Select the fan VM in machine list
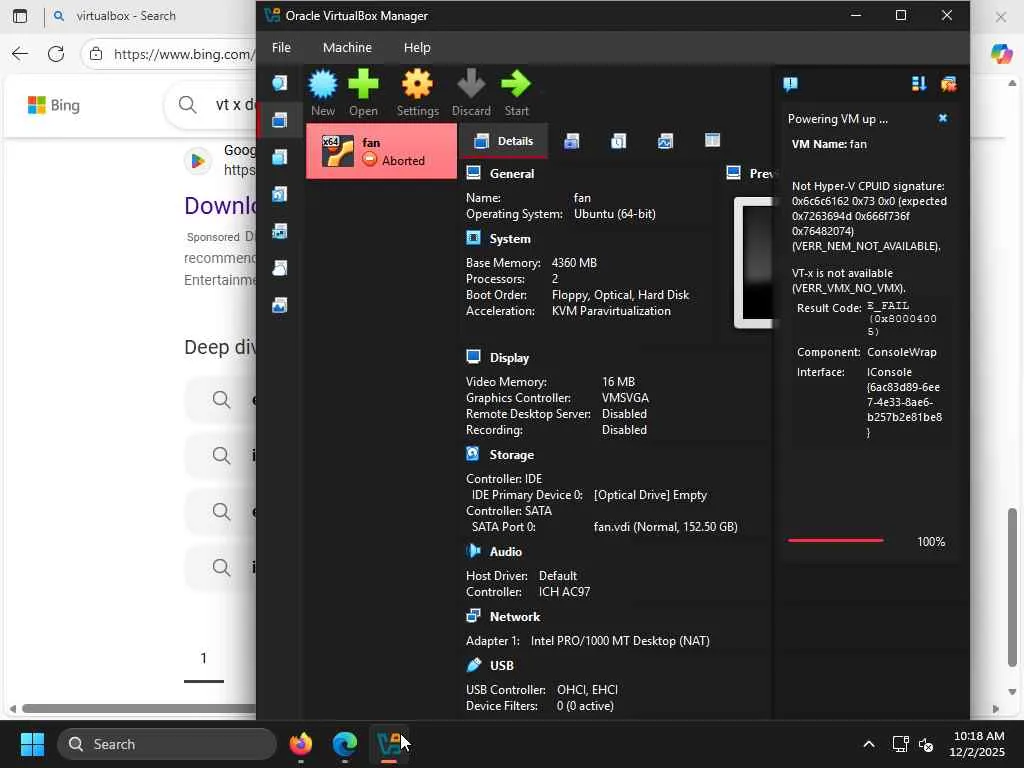The width and height of the screenshot is (1024, 768). click(x=381, y=152)
